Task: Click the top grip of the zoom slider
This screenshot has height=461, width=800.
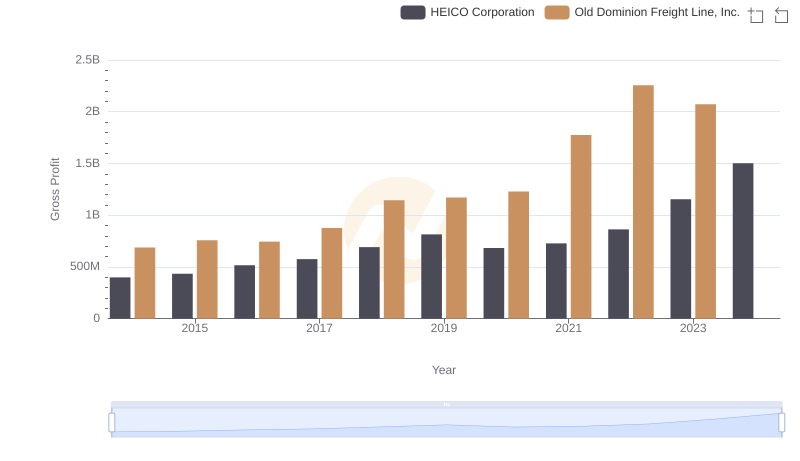Action: pyautogui.click(x=447, y=404)
